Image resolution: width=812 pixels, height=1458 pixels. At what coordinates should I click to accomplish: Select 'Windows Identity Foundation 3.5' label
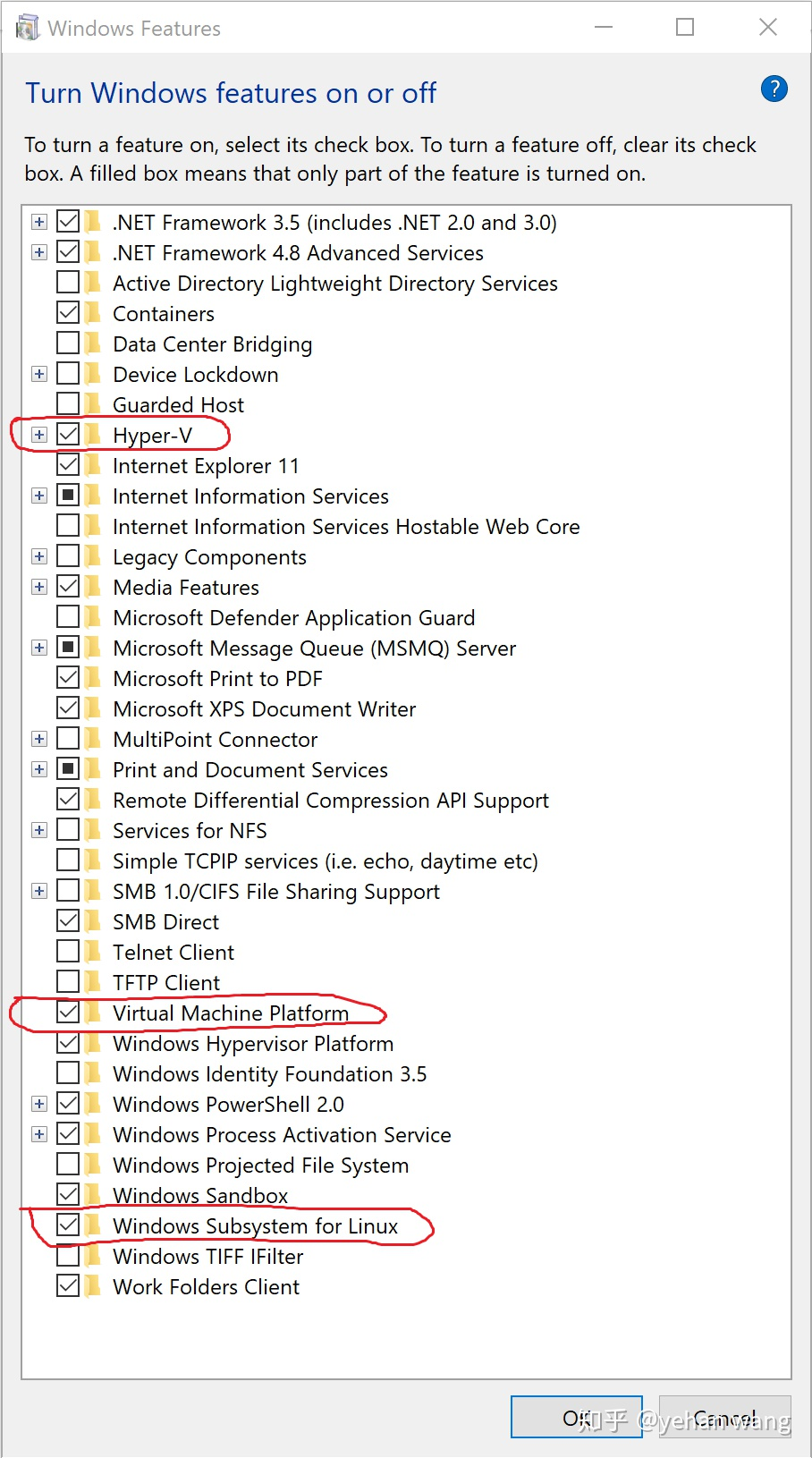pyautogui.click(x=270, y=1074)
